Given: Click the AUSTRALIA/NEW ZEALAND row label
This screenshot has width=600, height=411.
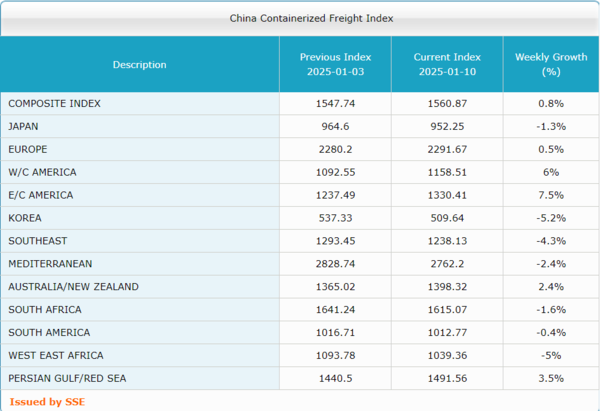Looking at the screenshot, I should (72, 287).
